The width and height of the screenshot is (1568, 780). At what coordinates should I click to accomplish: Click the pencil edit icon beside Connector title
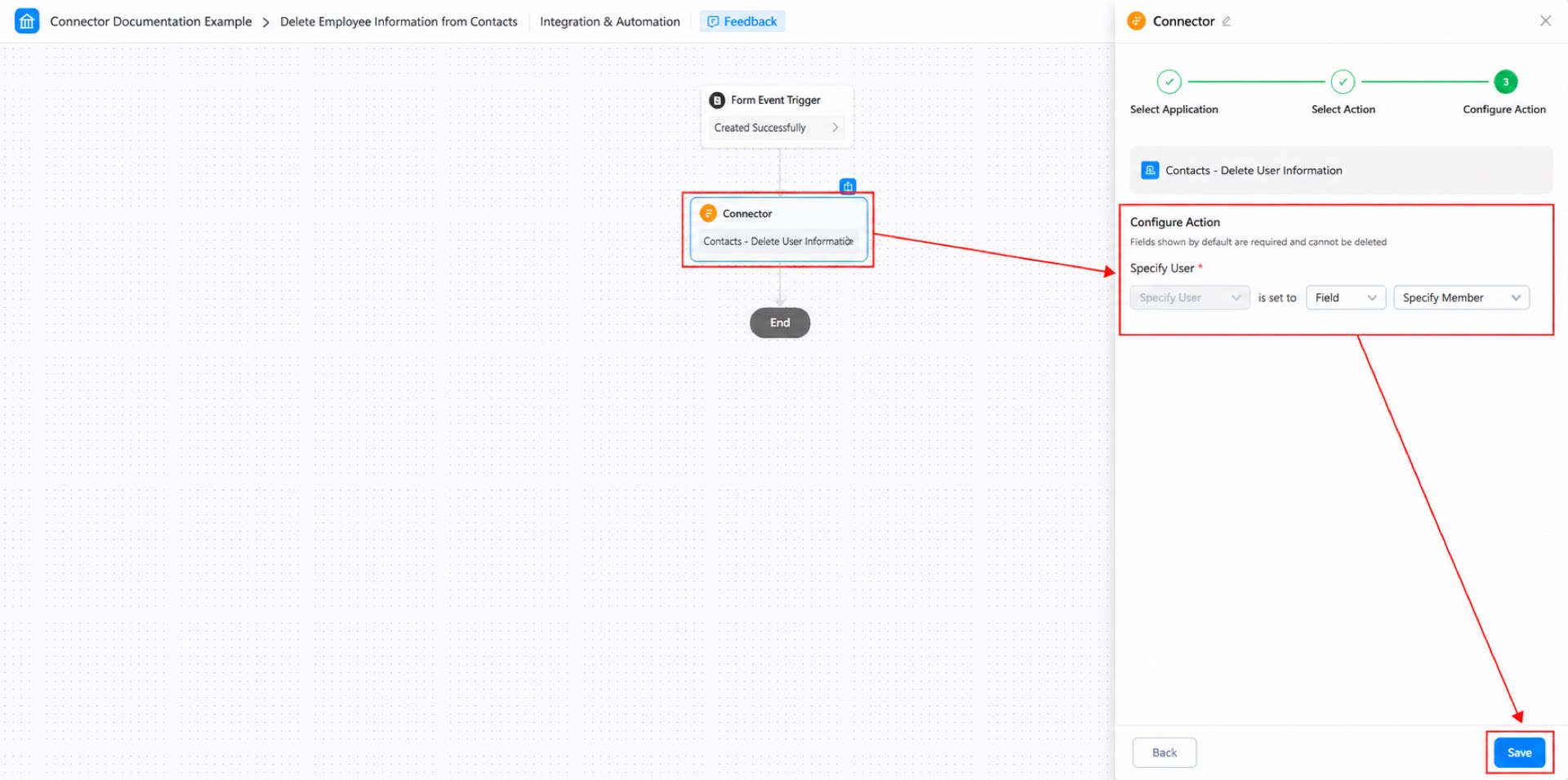pos(1227,21)
